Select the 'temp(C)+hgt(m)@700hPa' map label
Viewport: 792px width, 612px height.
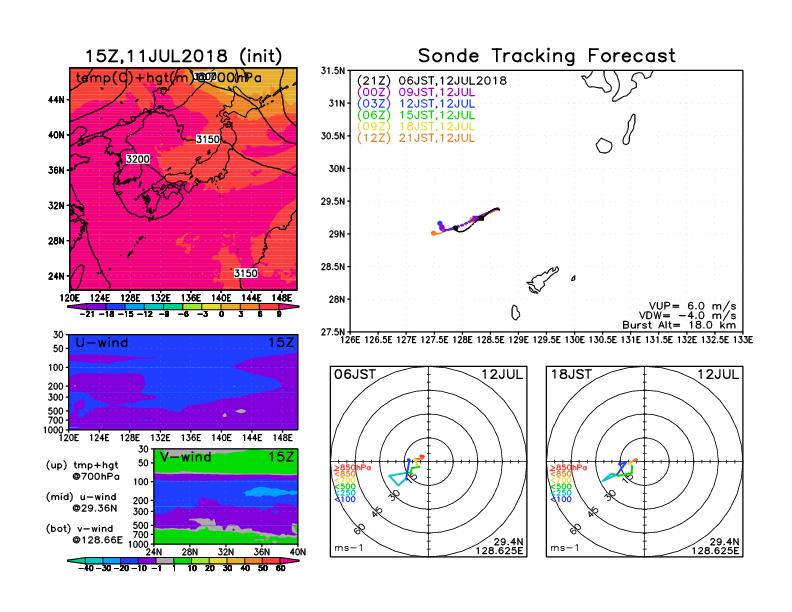pos(169,78)
